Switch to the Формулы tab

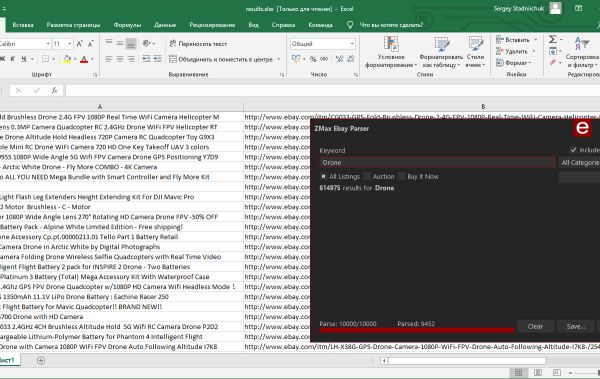[127, 25]
